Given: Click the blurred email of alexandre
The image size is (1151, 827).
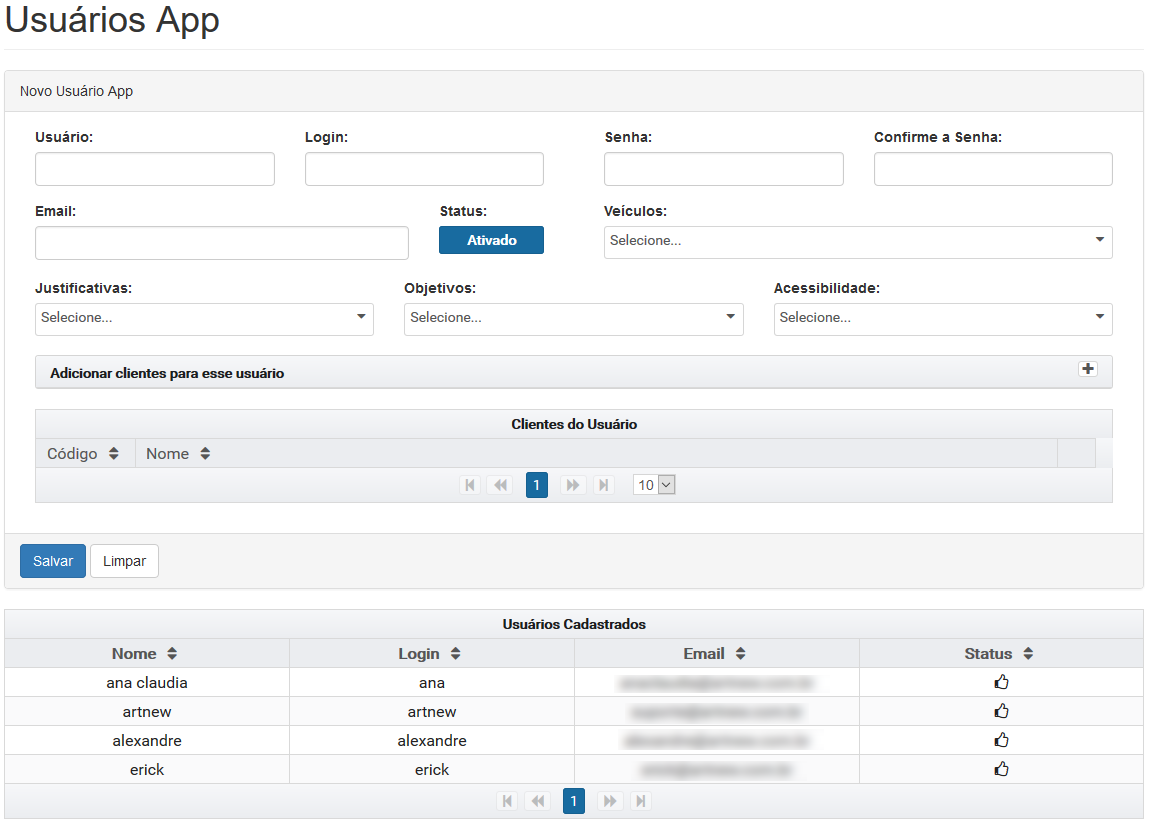Looking at the screenshot, I should click(x=716, y=741).
